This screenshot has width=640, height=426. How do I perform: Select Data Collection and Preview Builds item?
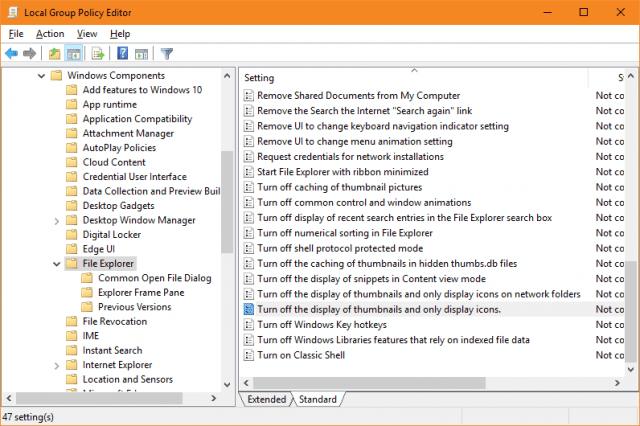[151, 191]
